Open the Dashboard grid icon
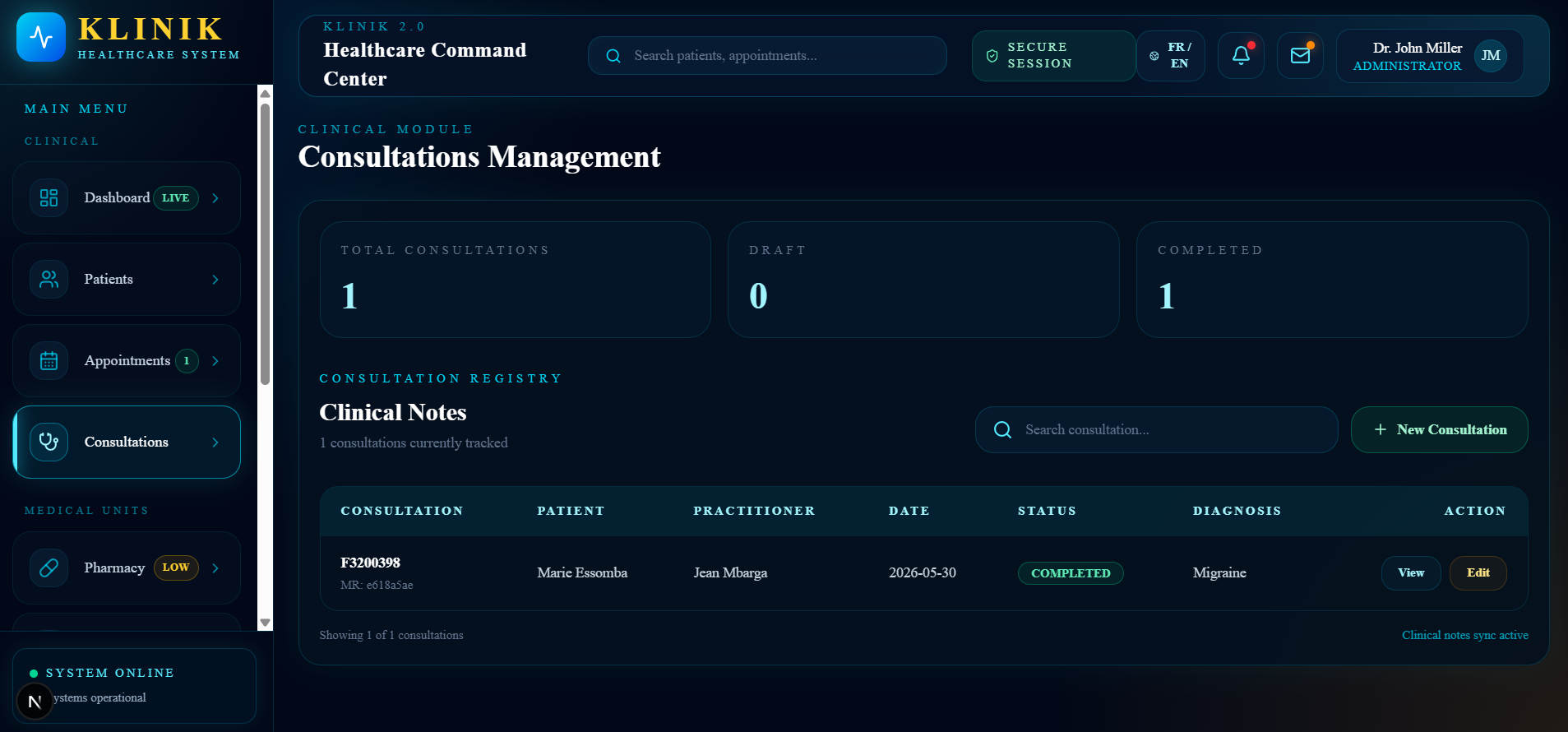Viewport: 1568px width, 732px height. pos(49,198)
